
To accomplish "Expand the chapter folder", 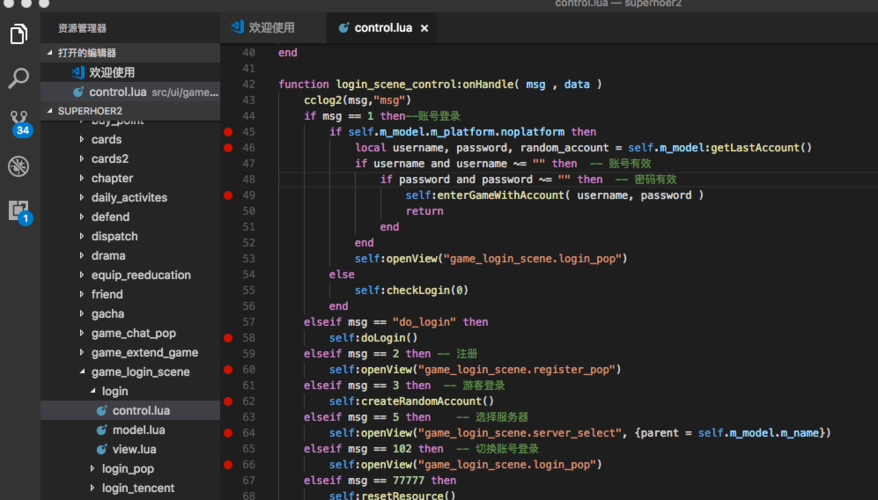I will 130,178.
